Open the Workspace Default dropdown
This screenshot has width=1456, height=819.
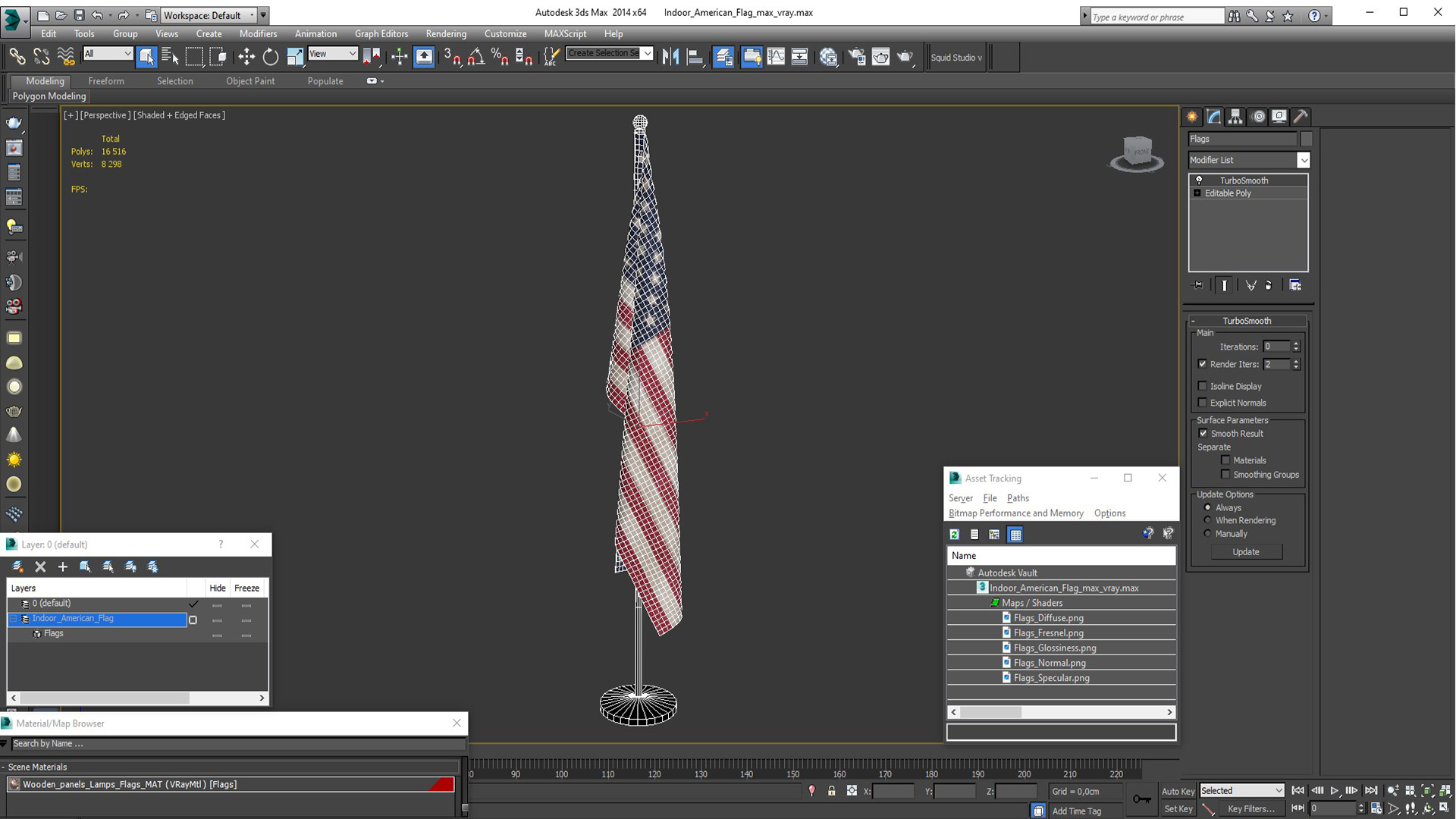[209, 15]
